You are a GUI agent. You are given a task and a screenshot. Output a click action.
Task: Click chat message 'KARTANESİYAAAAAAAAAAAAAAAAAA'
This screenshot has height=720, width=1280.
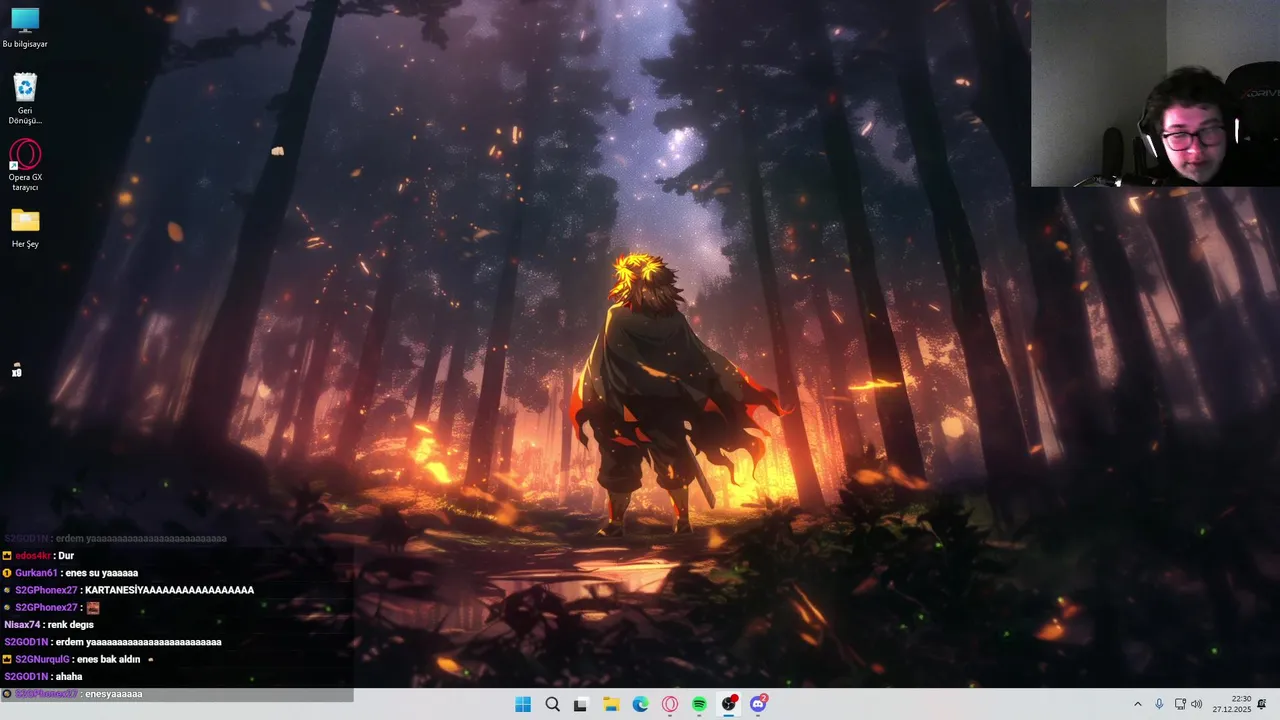click(x=169, y=590)
